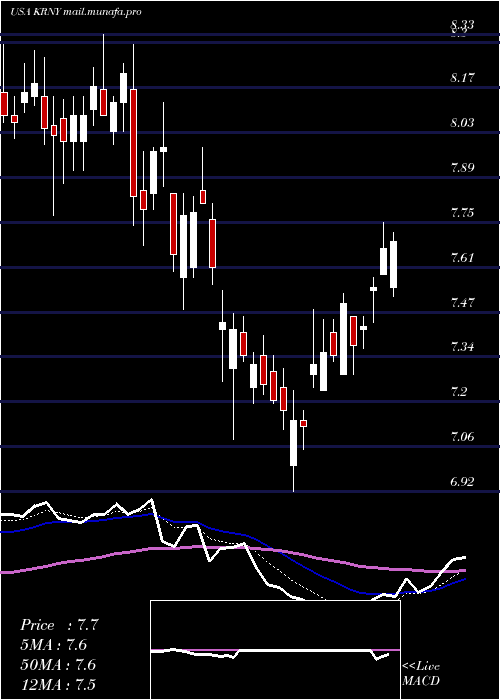Click the MACD inset chart panel
The width and height of the screenshot is (500, 700).
click(x=275, y=650)
